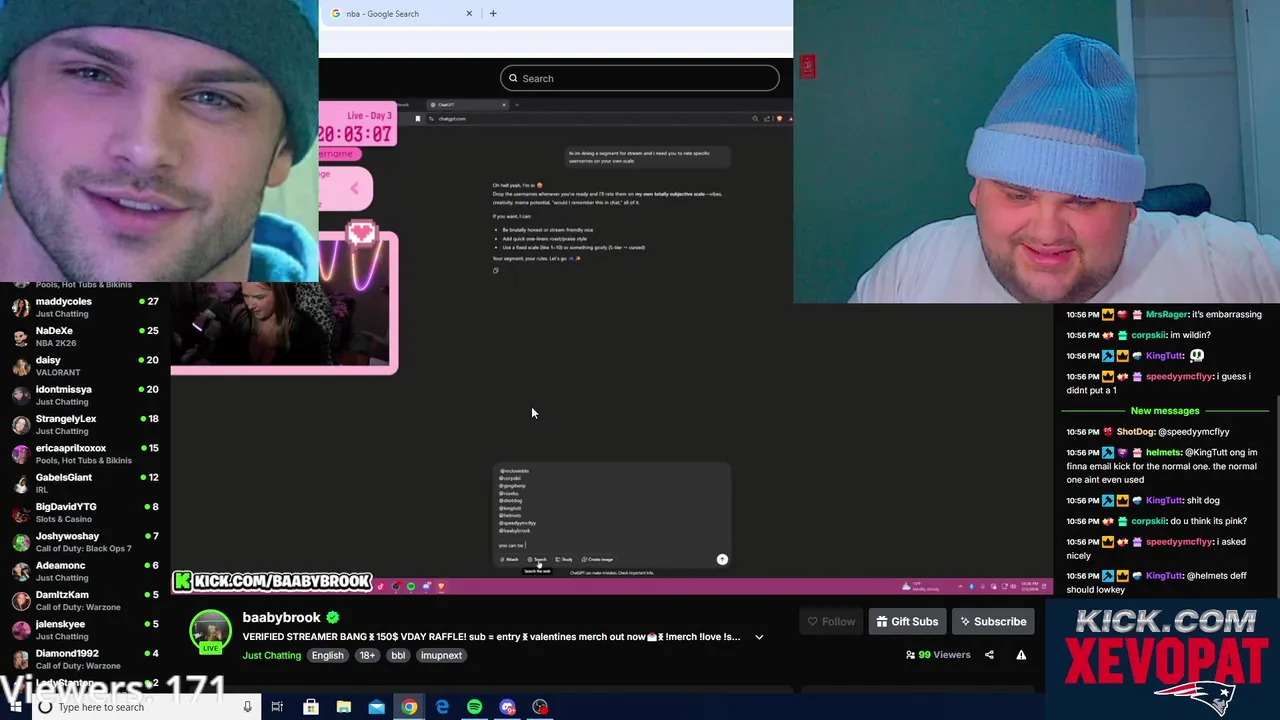Click the 99 Viewers count
Image resolution: width=1280 pixels, height=720 pixels.
(x=938, y=655)
